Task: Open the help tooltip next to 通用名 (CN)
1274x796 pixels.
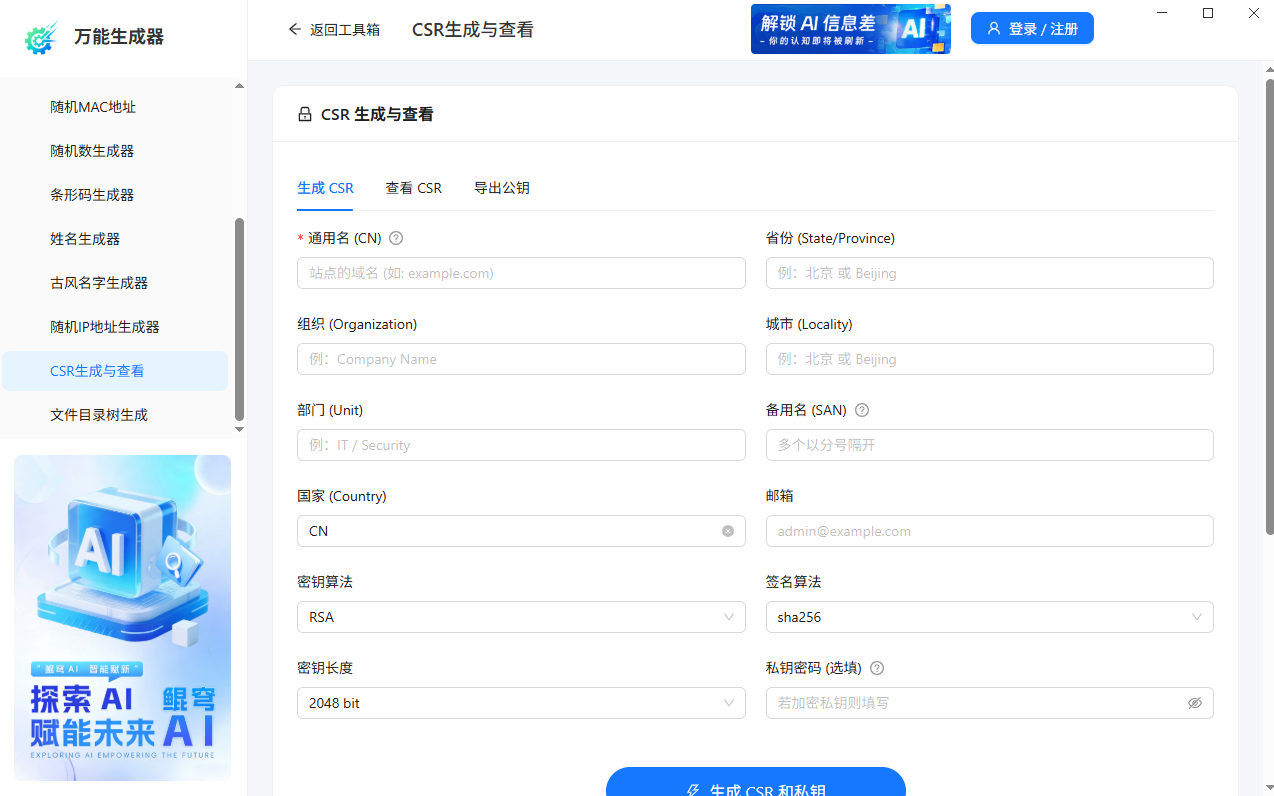Action: (395, 238)
